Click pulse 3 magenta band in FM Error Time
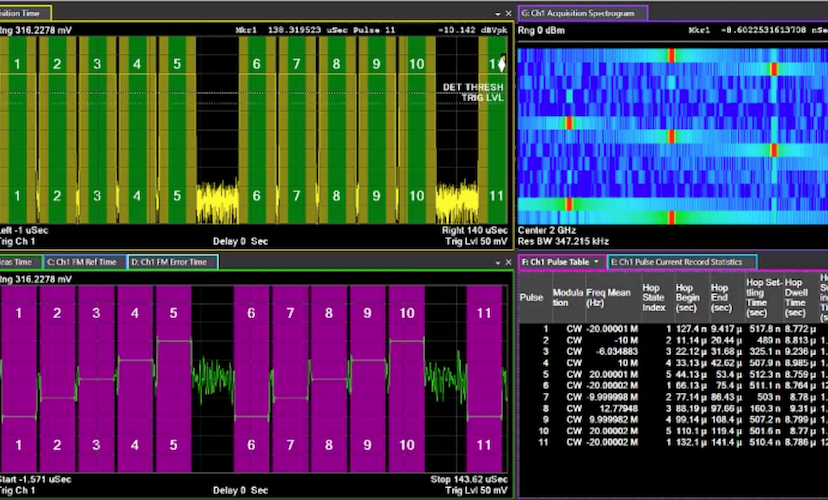 [96, 379]
